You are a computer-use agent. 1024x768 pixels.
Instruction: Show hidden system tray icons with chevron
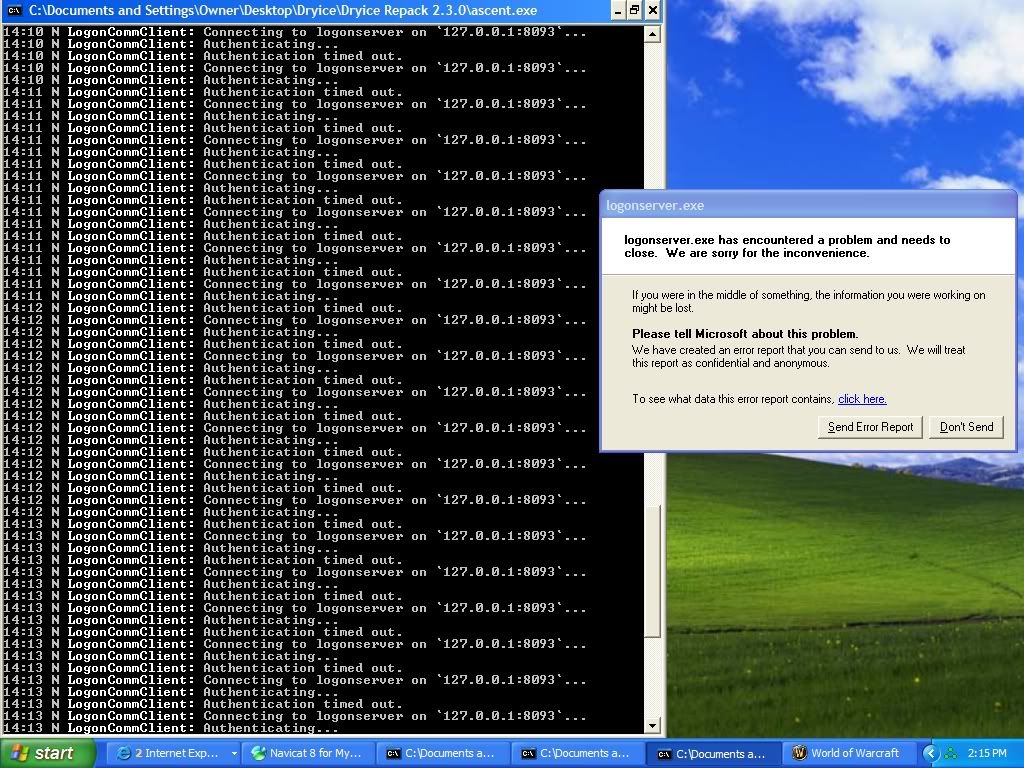pos(929,753)
